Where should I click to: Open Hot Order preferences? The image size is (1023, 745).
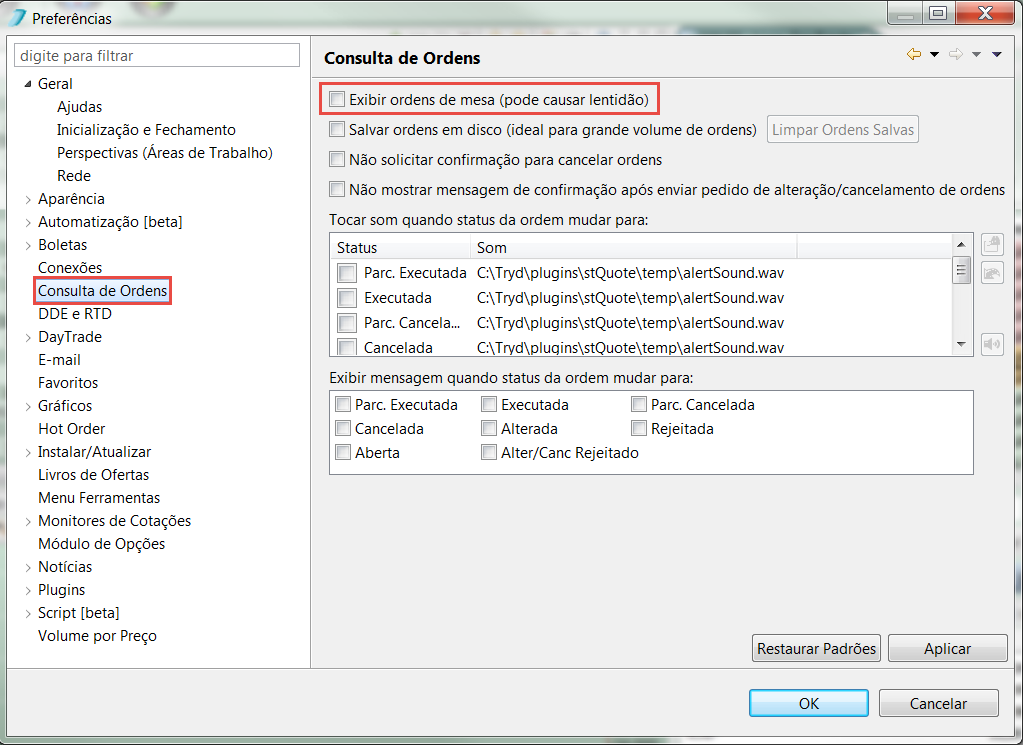pos(72,429)
